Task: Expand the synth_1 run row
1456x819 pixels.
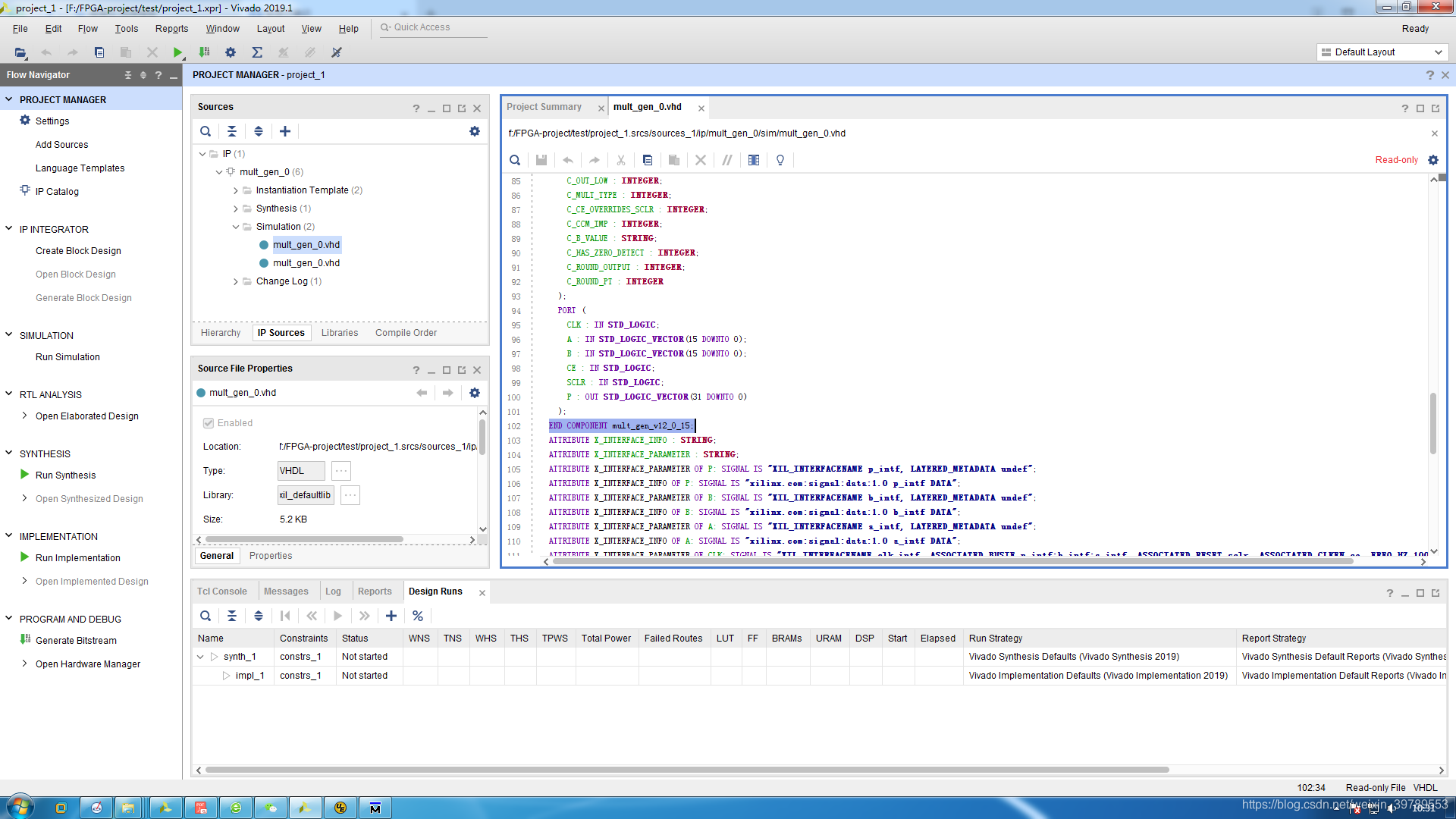Action: (x=200, y=657)
